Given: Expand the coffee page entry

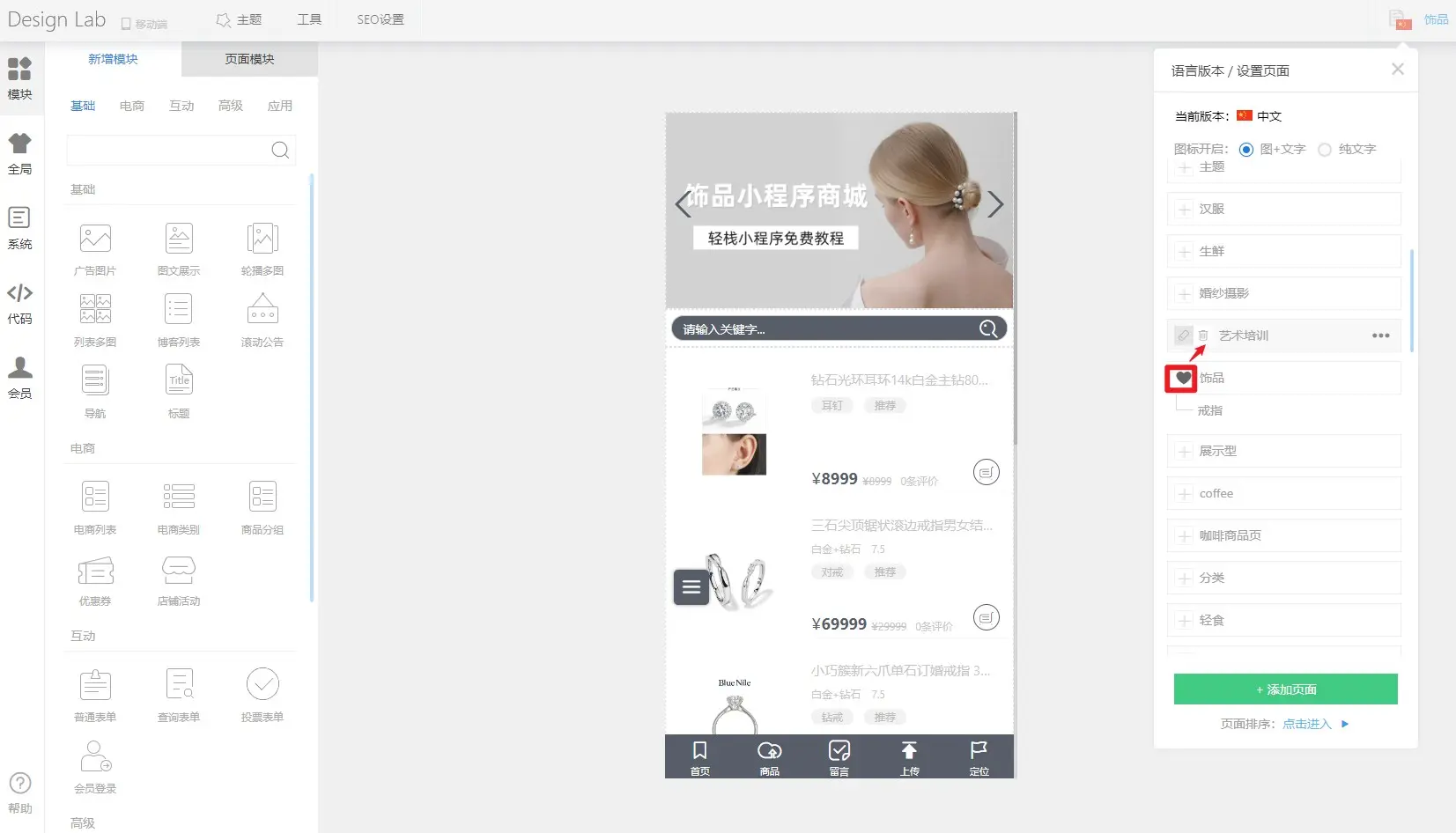Looking at the screenshot, I should 1185,494.
